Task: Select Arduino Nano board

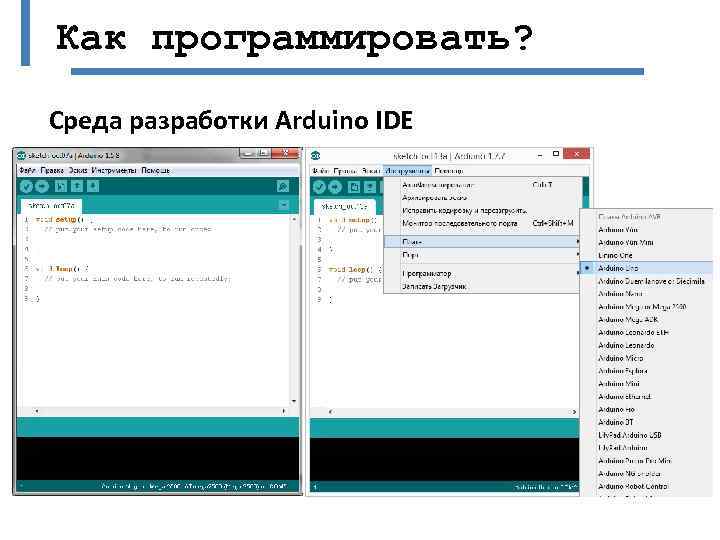Action: pyautogui.click(x=647, y=294)
